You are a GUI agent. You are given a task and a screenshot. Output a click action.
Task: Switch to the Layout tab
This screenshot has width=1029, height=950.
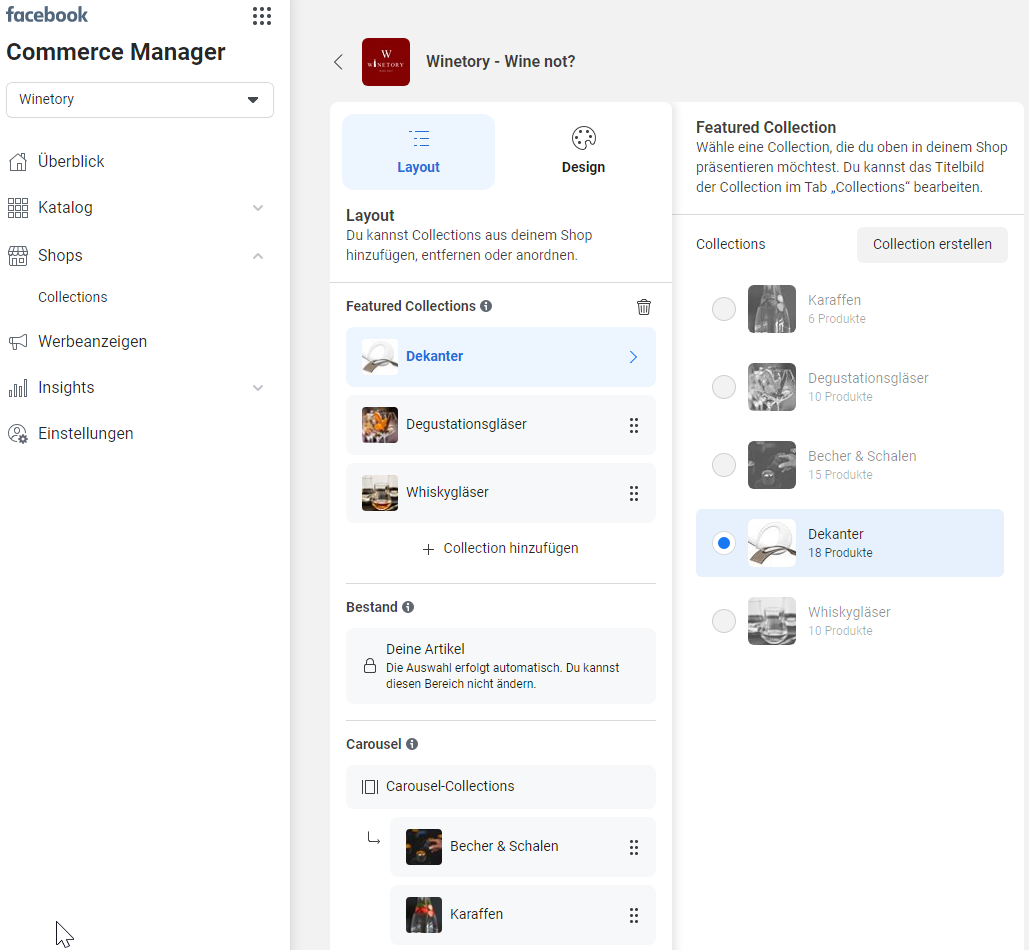point(419,152)
